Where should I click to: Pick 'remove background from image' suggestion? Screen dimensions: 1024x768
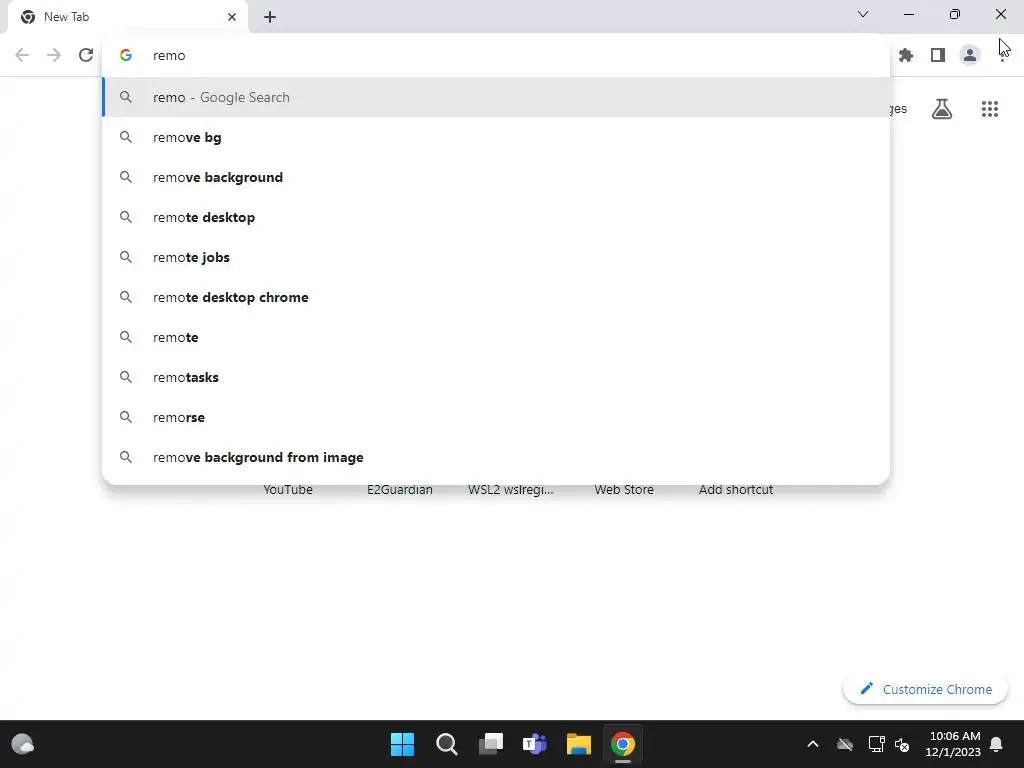point(496,457)
